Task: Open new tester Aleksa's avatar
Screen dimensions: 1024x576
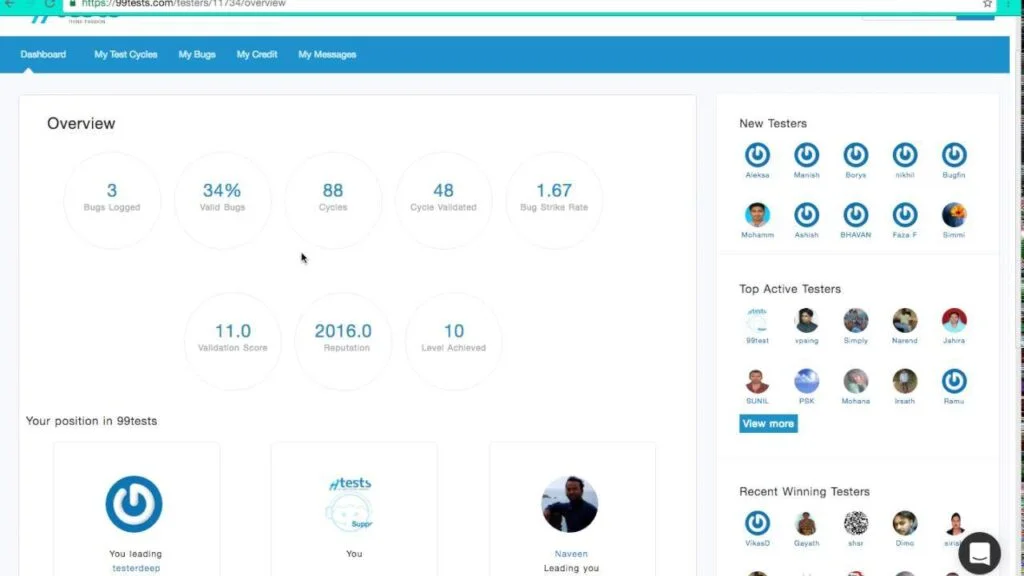Action: 757,155
